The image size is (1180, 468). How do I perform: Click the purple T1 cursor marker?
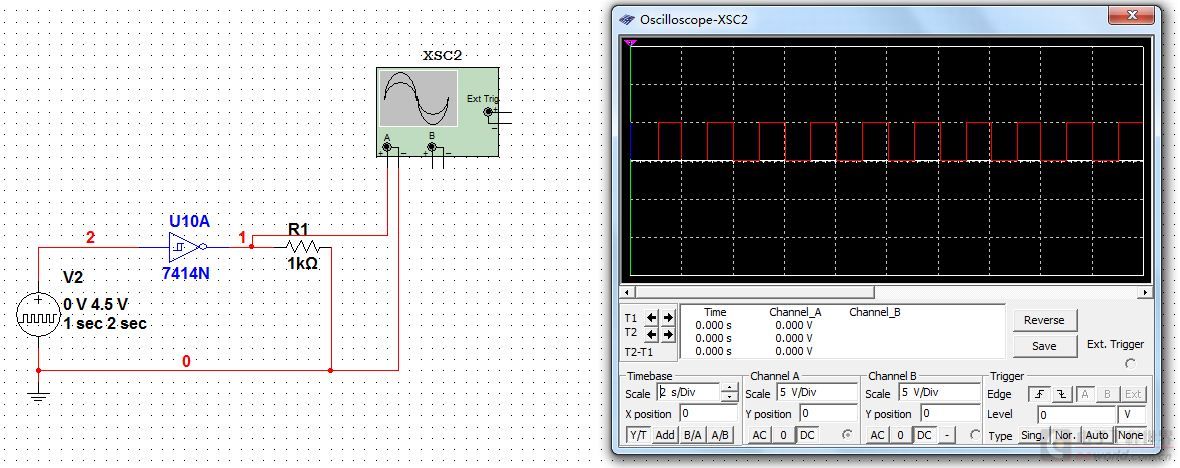[x=631, y=43]
